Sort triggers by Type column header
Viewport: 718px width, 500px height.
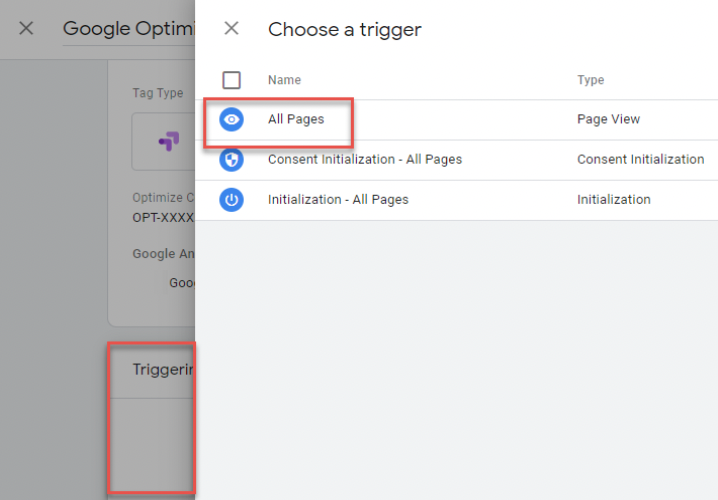point(590,80)
